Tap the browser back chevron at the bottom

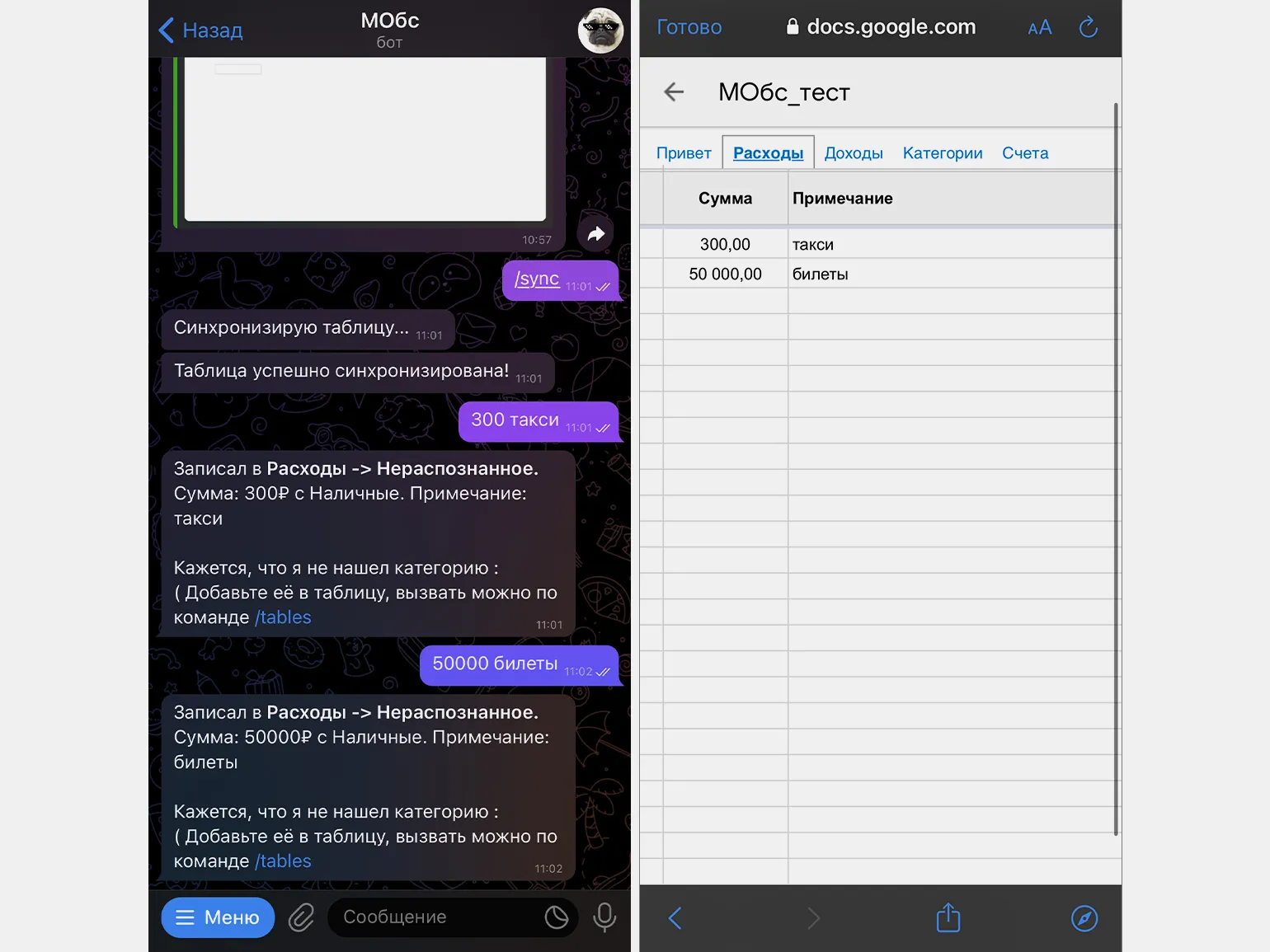pos(675,917)
